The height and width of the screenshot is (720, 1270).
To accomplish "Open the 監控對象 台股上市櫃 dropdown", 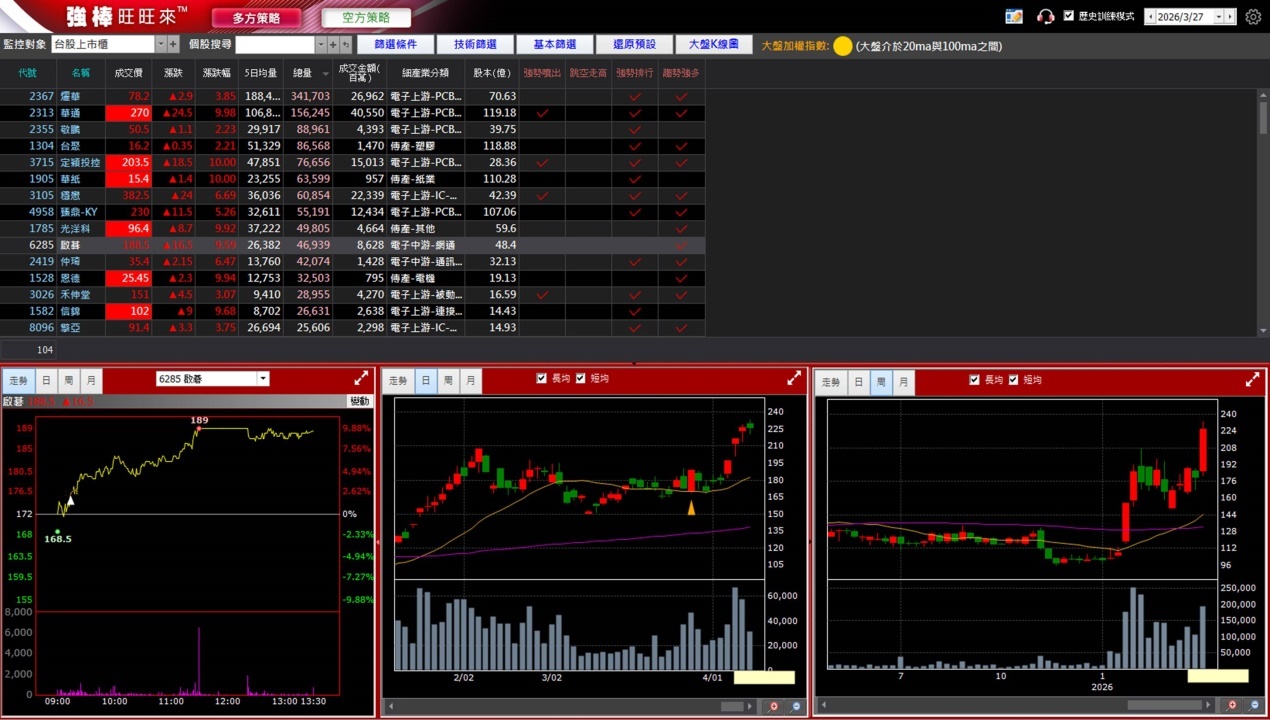I will click(160, 45).
